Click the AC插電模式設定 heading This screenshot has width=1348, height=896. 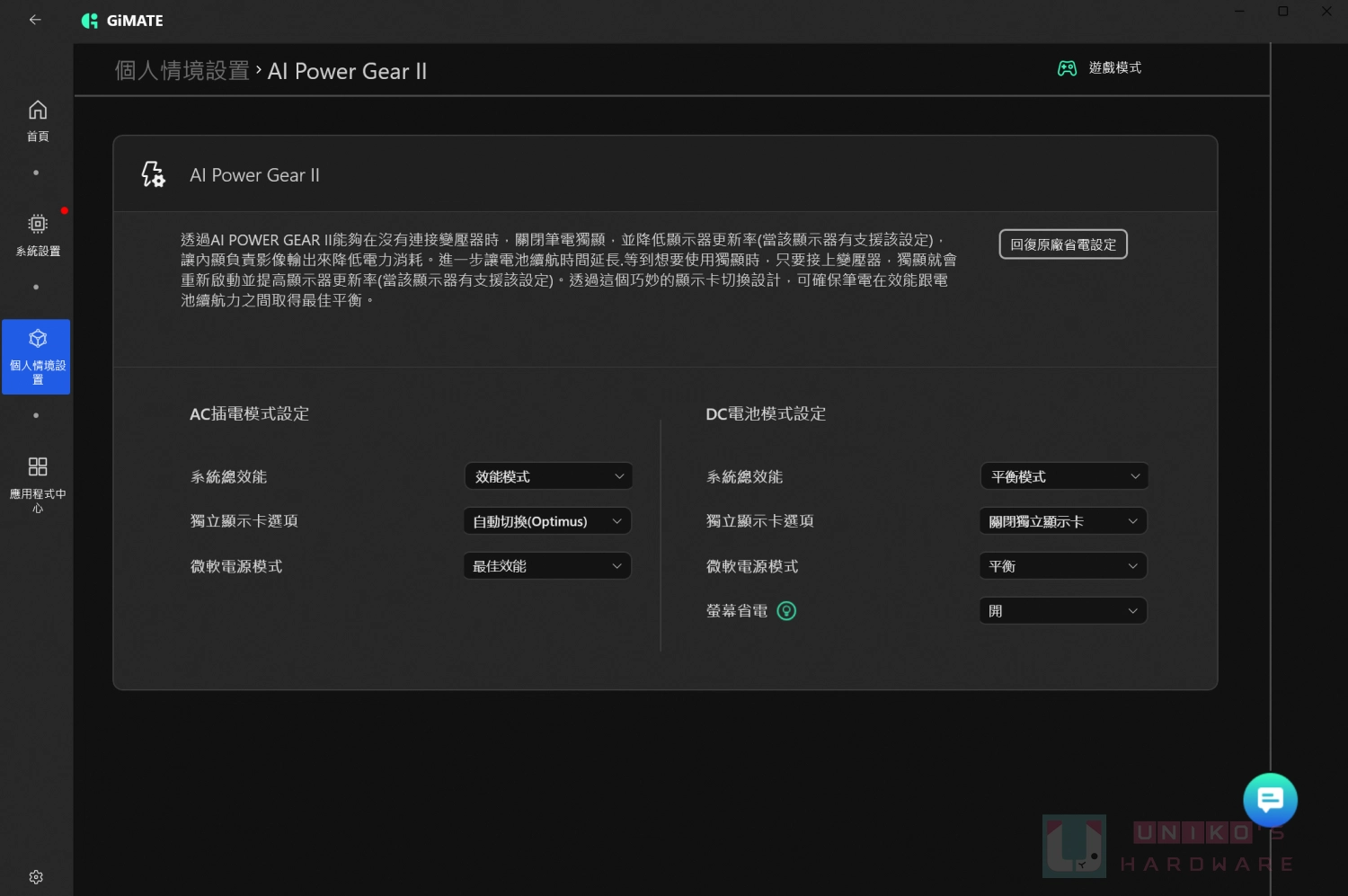pos(249,414)
